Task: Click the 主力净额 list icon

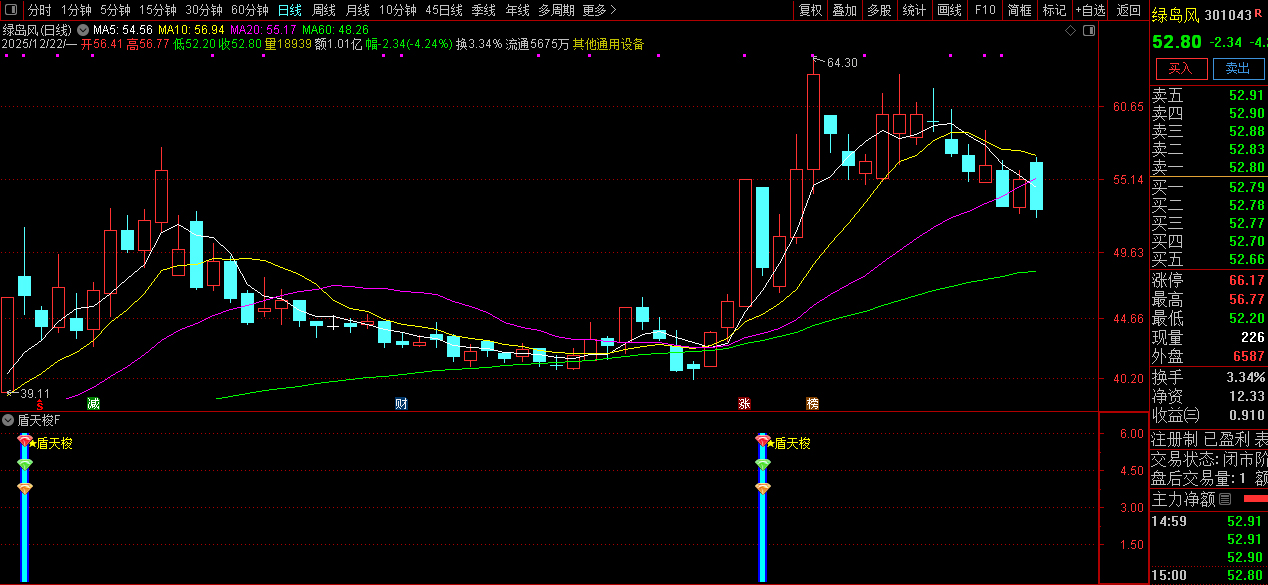Action: point(1226,498)
